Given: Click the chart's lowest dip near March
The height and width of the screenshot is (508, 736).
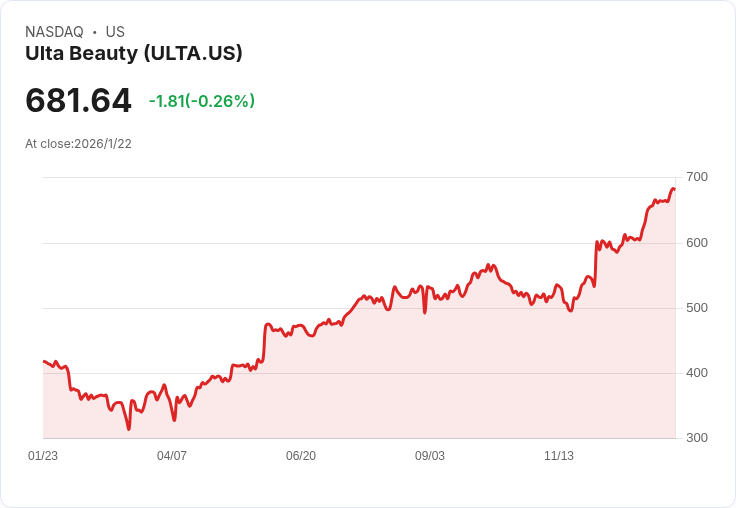Looking at the screenshot, I should pos(129,429).
